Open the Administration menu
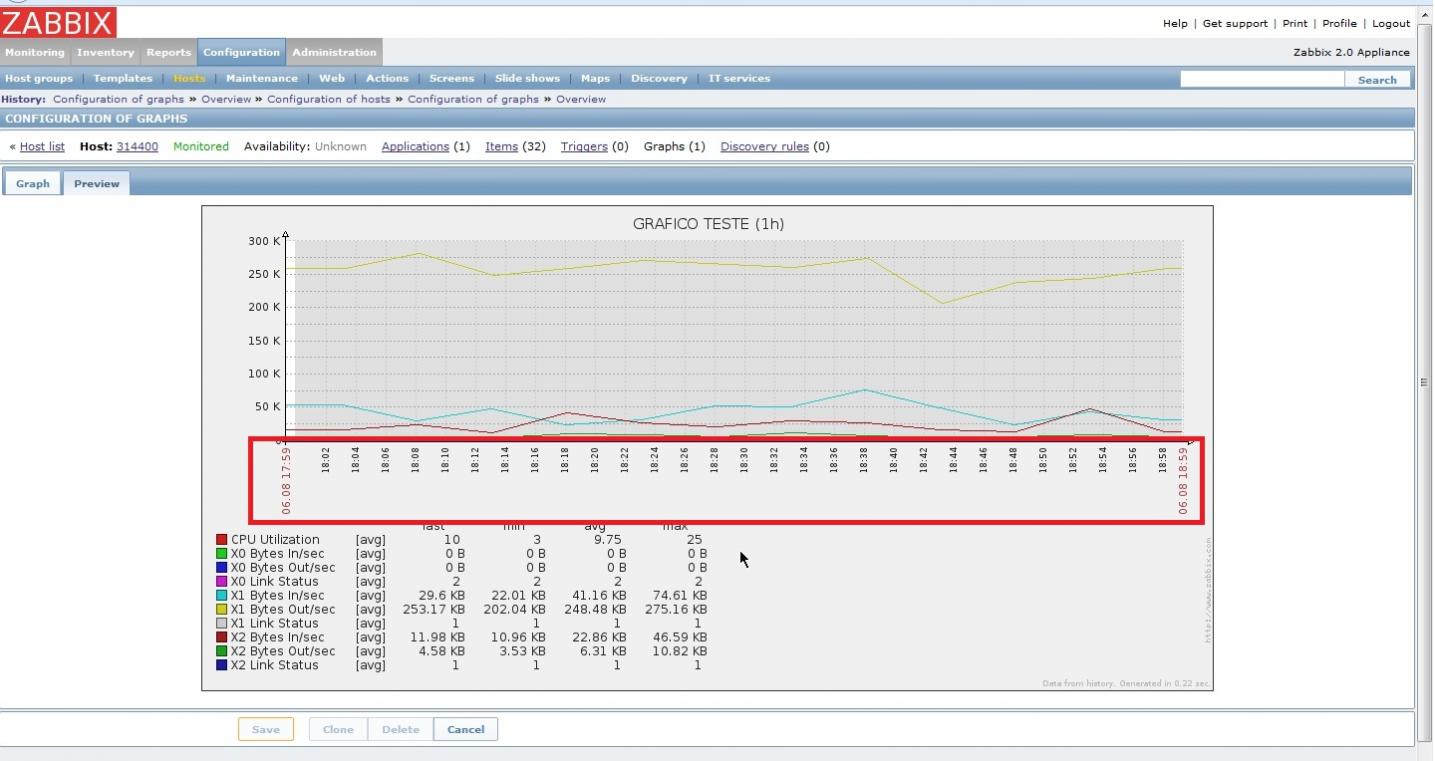 (334, 53)
